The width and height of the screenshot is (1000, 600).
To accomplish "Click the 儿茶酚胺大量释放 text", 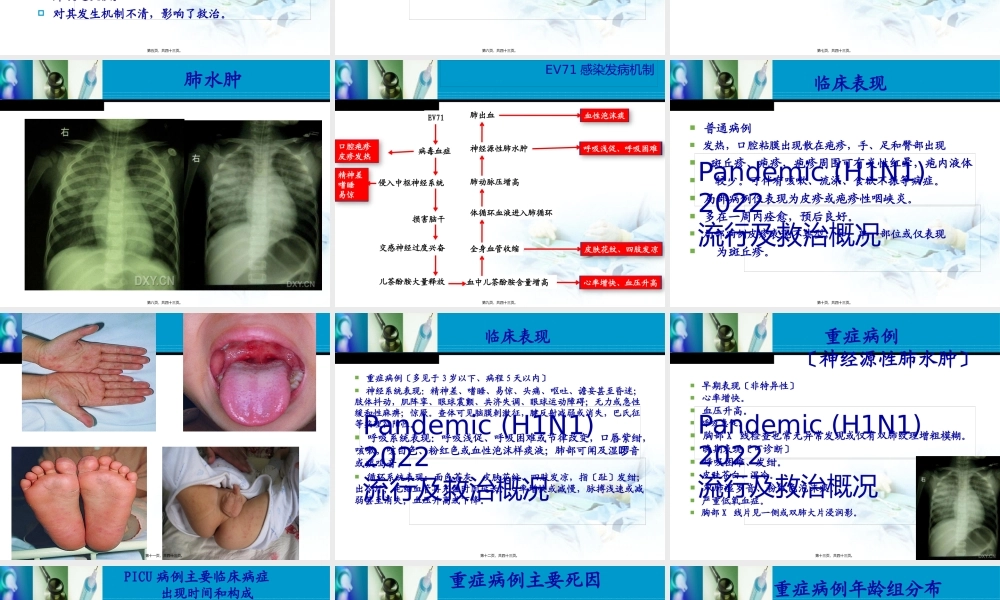I will click(x=412, y=281).
